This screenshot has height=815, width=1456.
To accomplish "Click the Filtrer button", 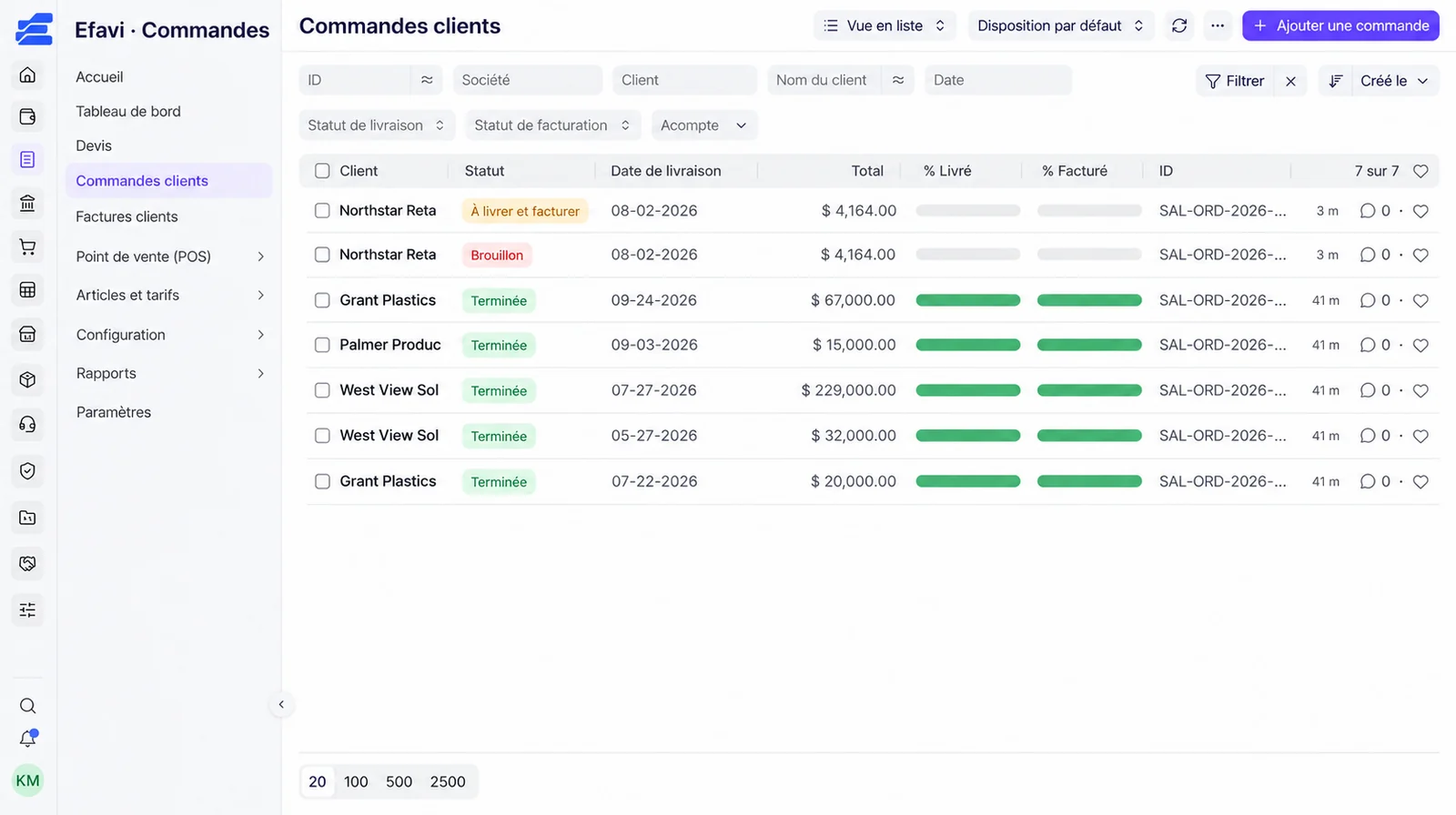I will pyautogui.click(x=1235, y=81).
